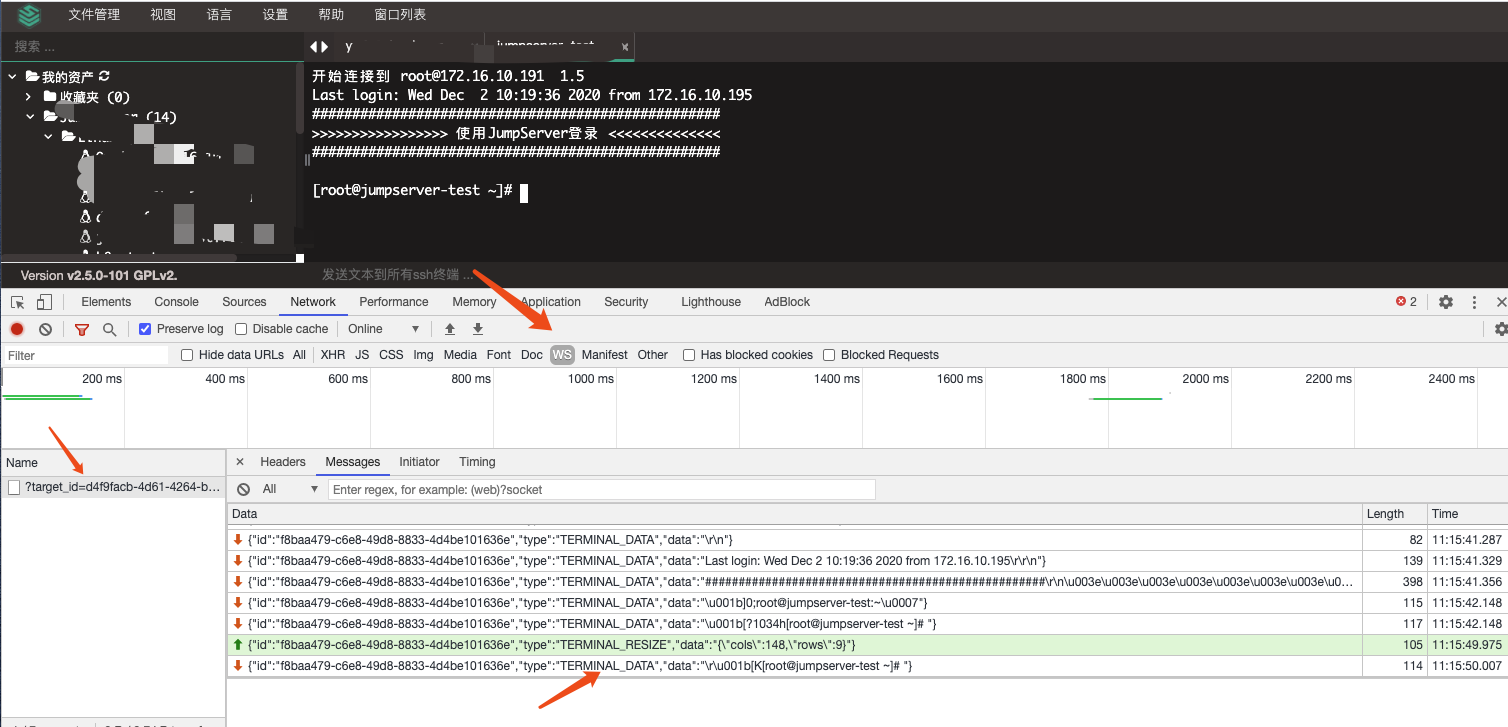
Task: Switch to the Initiator tab
Action: pyautogui.click(x=419, y=461)
